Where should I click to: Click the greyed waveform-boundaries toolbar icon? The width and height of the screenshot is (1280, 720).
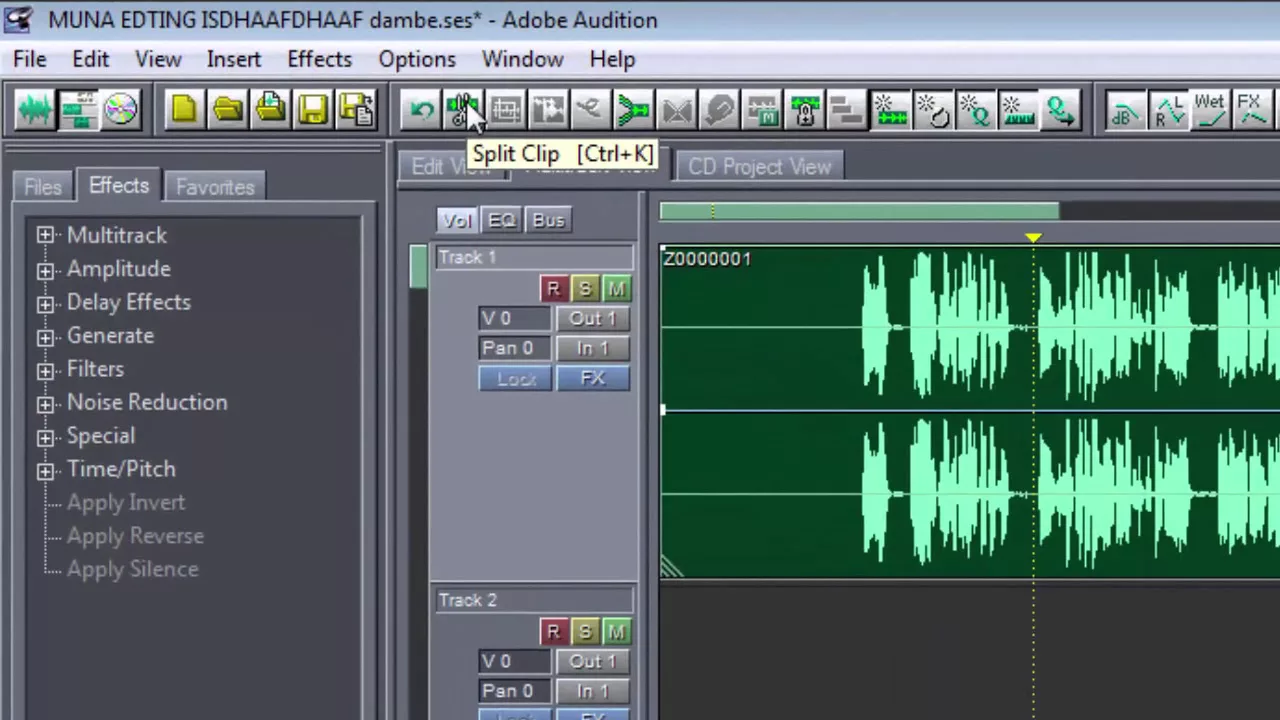click(548, 110)
